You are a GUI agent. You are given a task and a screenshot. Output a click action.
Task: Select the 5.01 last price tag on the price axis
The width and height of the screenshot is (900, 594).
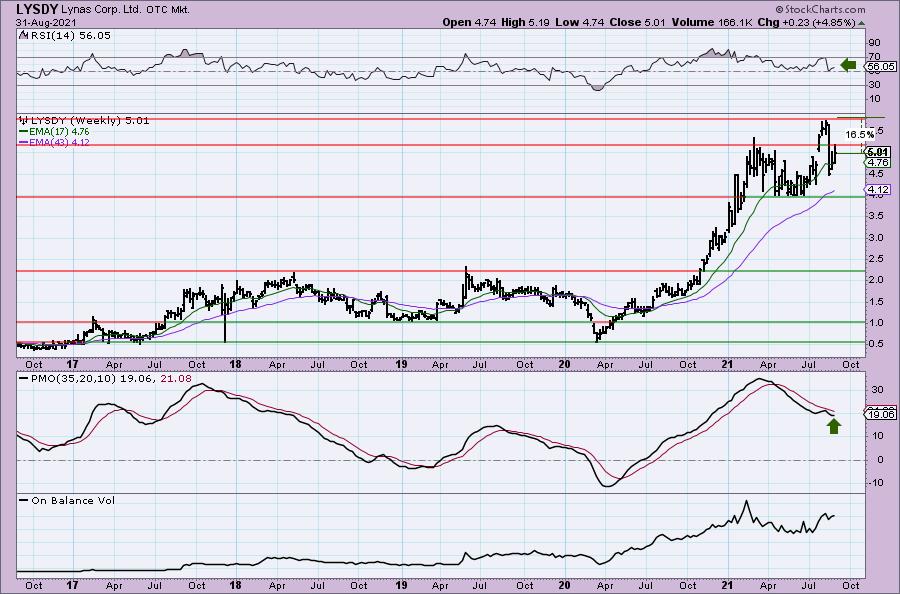[x=879, y=153]
